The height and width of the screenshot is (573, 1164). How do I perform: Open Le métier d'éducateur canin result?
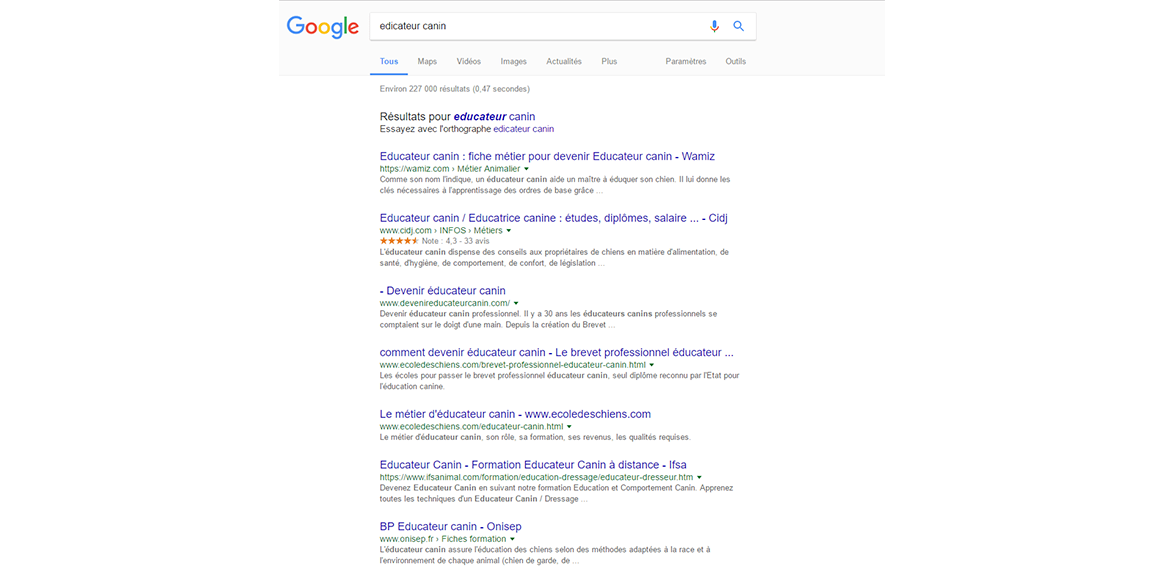click(515, 414)
